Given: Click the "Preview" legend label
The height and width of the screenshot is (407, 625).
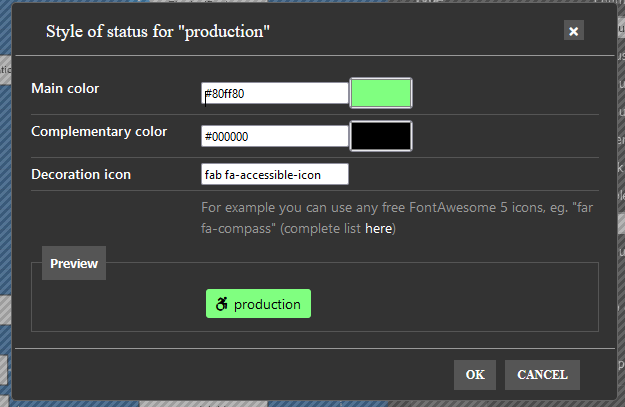Looking at the screenshot, I should [74, 264].
